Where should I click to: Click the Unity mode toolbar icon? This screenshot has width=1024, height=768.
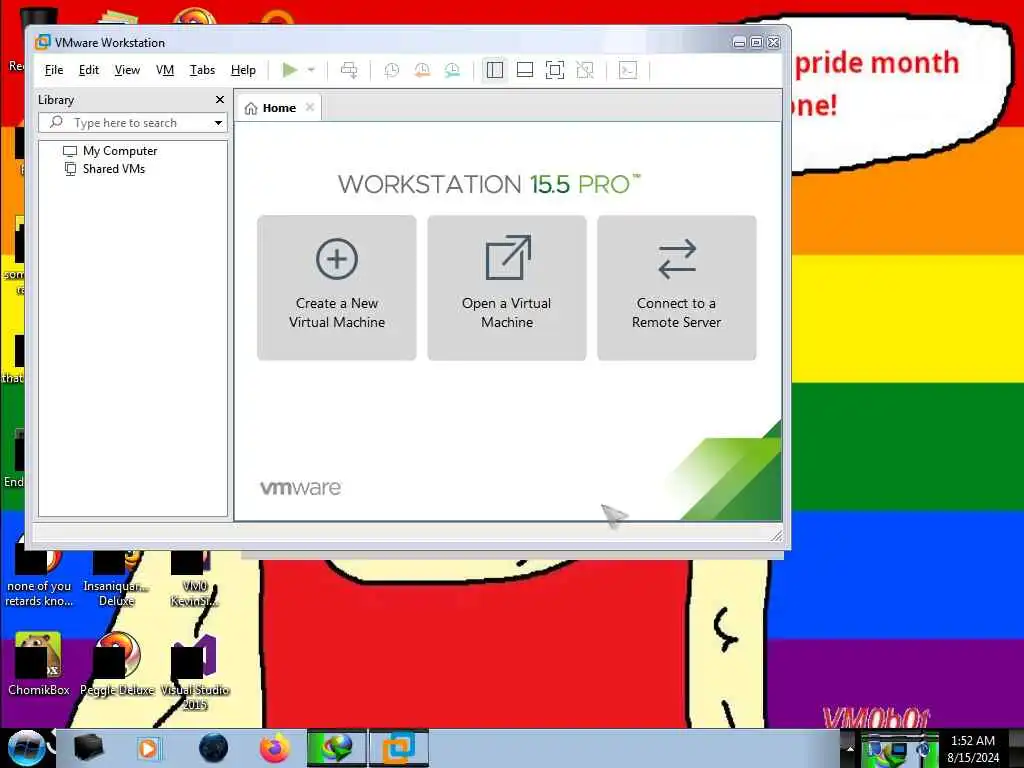pyautogui.click(x=585, y=70)
